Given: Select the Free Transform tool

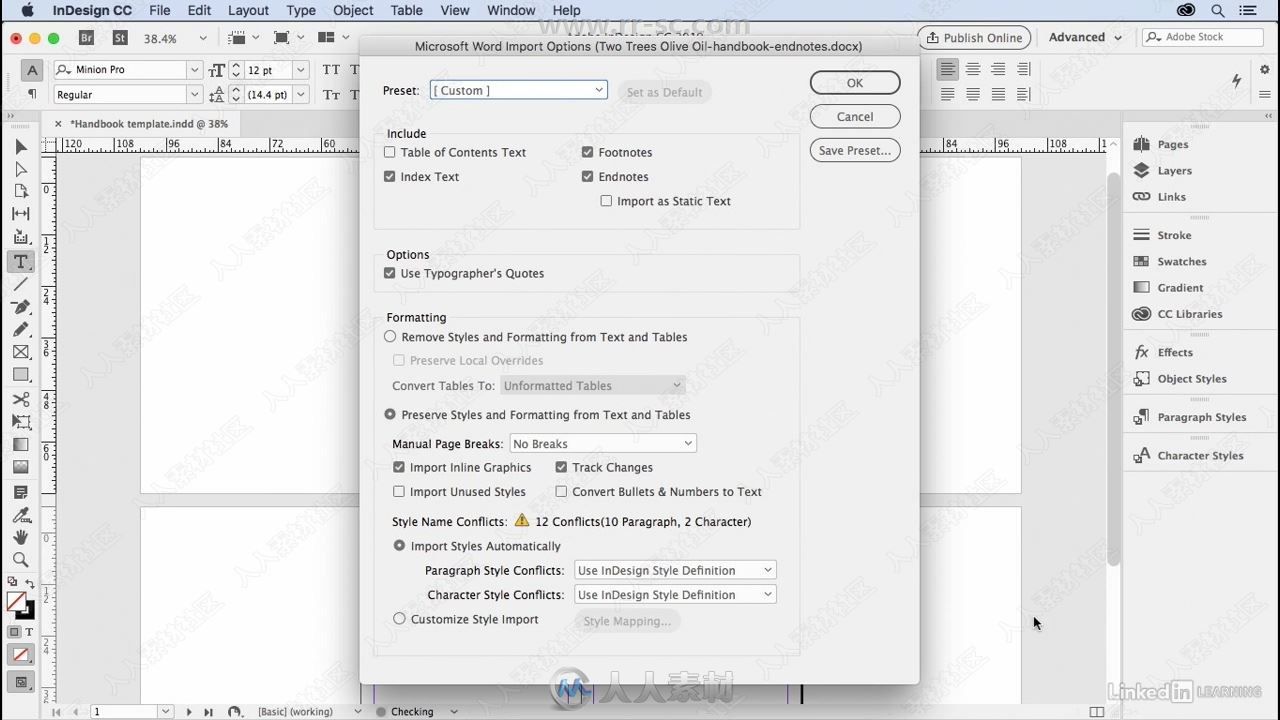Looking at the screenshot, I should (x=20, y=422).
